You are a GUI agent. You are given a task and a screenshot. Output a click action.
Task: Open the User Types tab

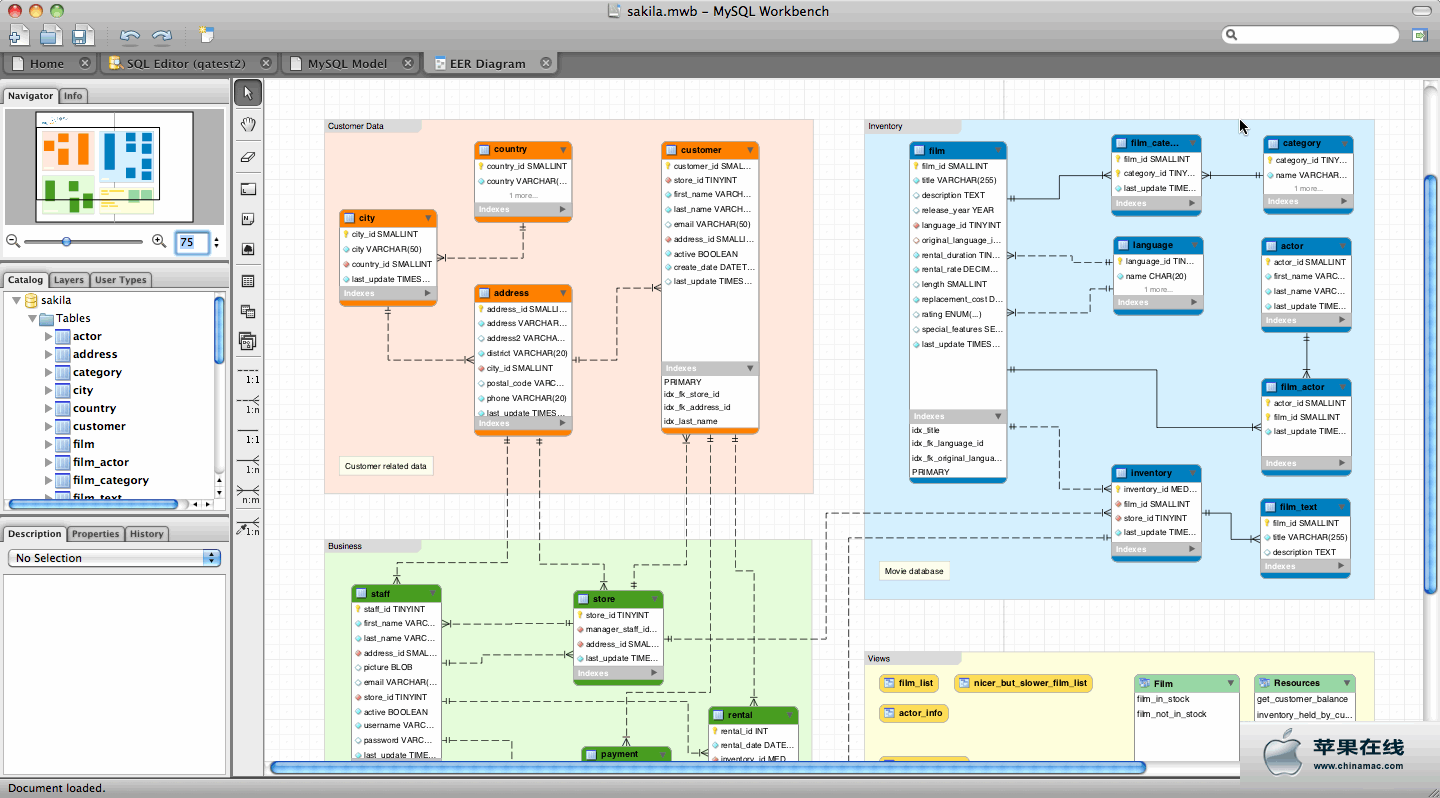tap(121, 280)
